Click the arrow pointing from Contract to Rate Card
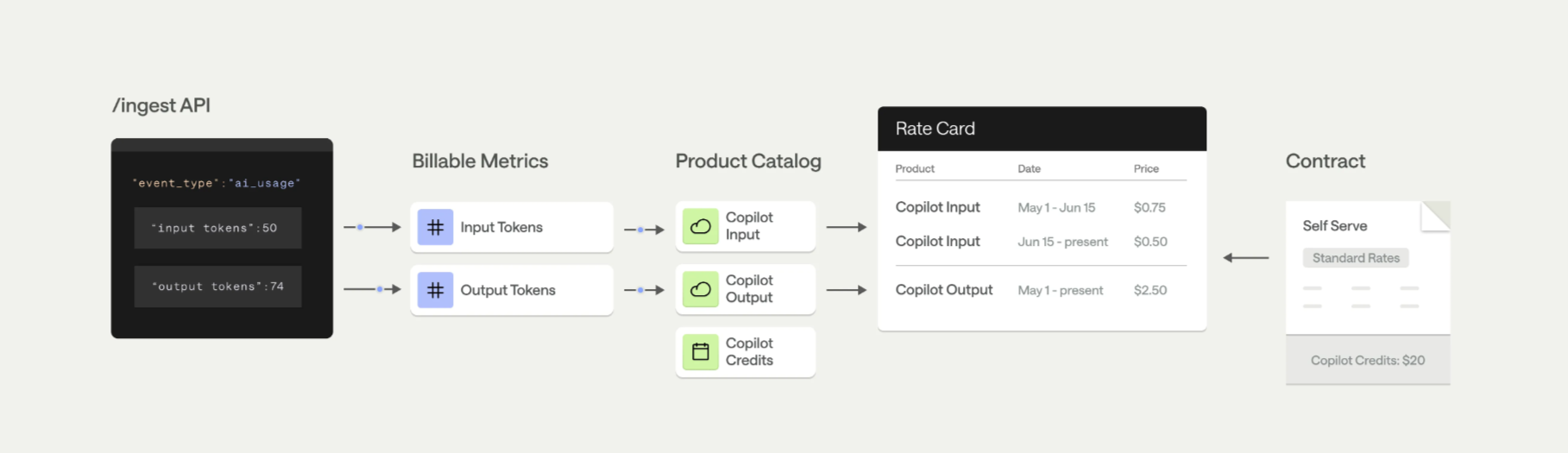This screenshot has width=1568, height=453. (x=1245, y=258)
